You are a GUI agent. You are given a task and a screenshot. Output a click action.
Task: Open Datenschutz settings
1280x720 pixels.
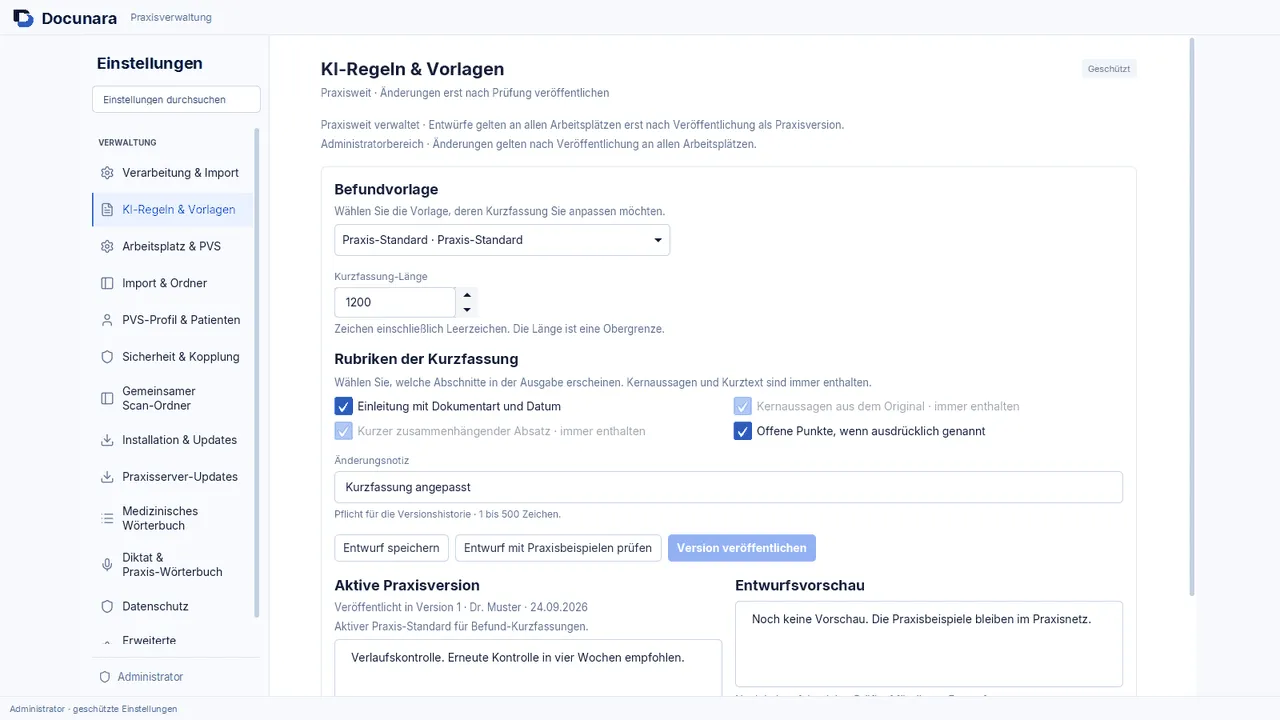click(x=172, y=607)
